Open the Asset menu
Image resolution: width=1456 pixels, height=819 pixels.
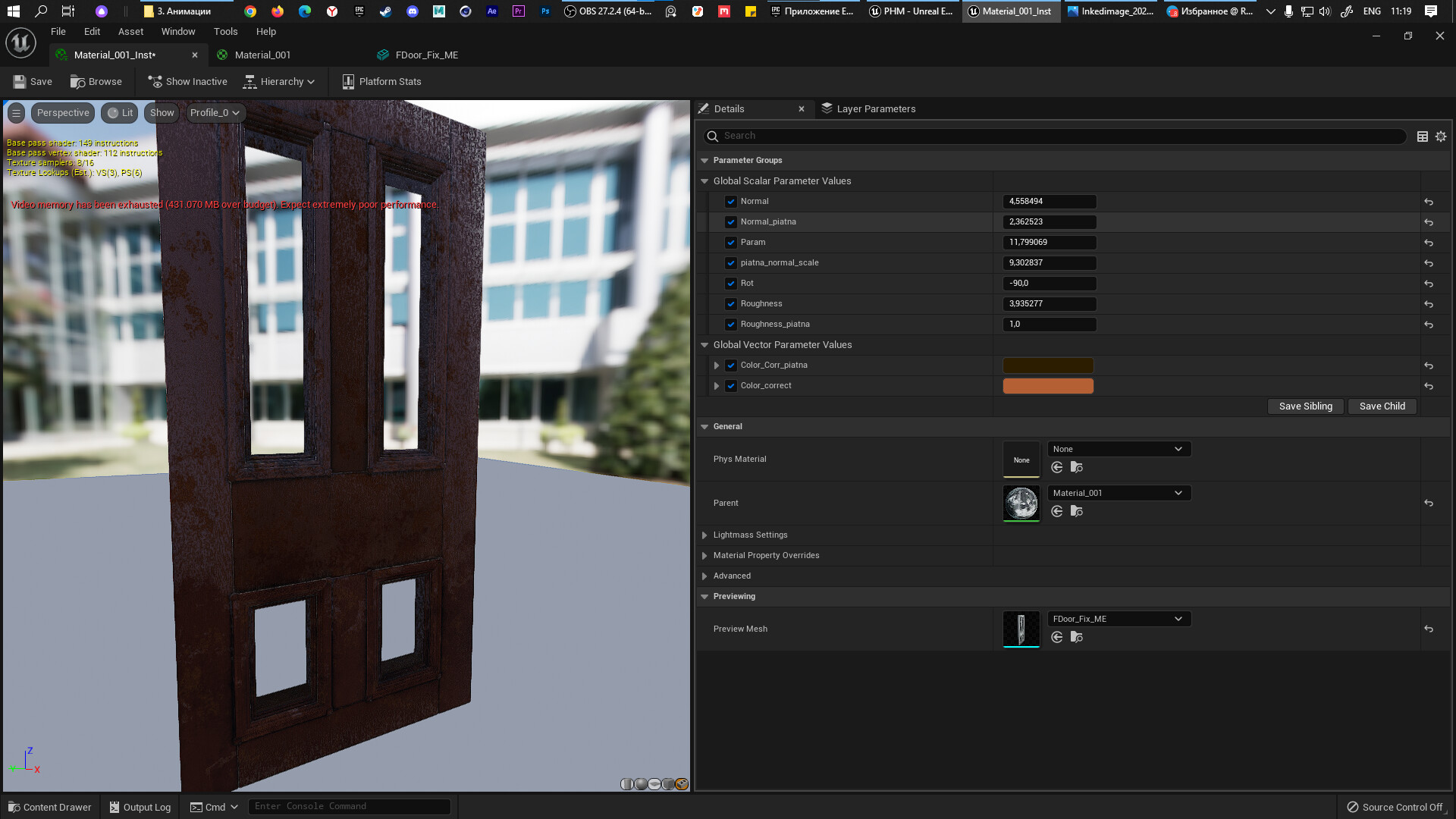pyautogui.click(x=130, y=32)
